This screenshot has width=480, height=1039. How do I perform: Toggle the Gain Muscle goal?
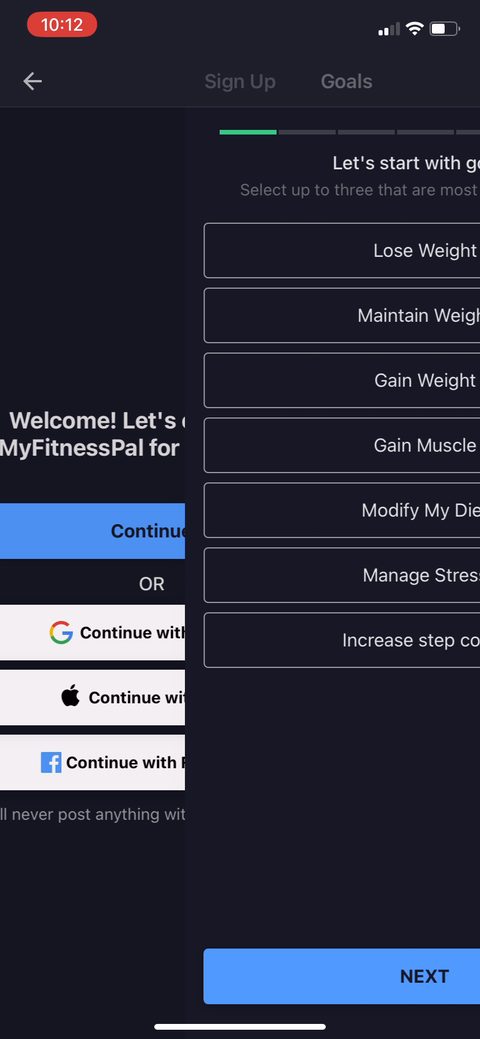coord(342,445)
